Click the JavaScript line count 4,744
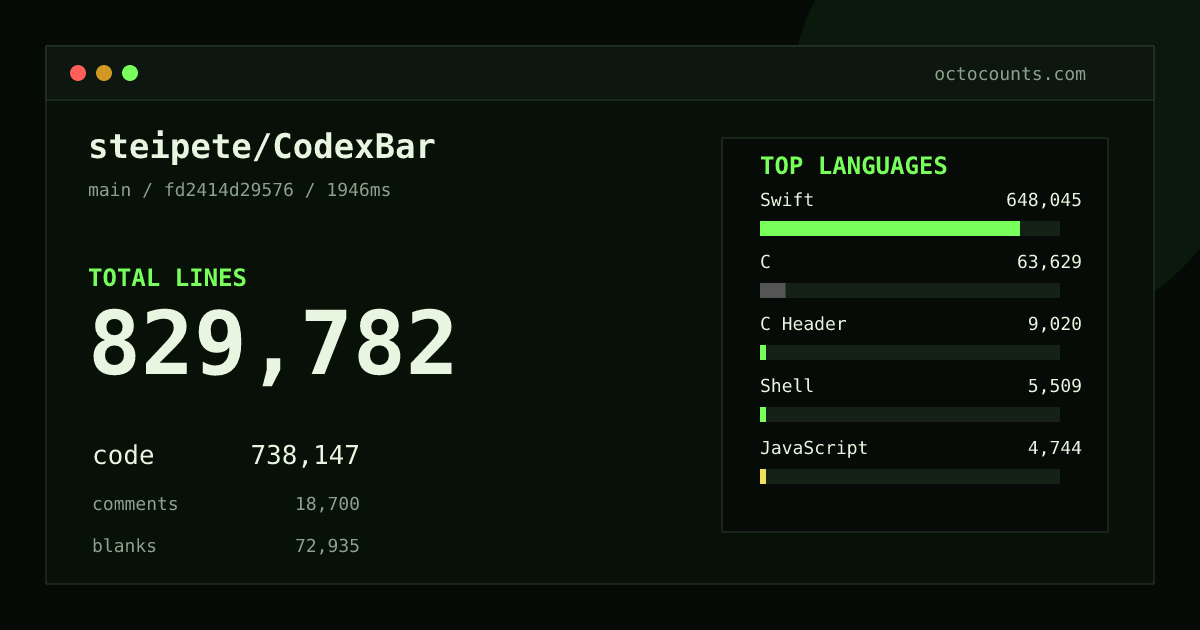The width and height of the screenshot is (1200, 630). pyautogui.click(x=1055, y=448)
